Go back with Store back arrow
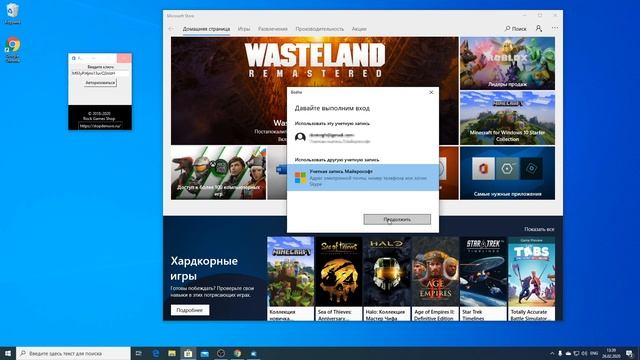 tap(171, 29)
